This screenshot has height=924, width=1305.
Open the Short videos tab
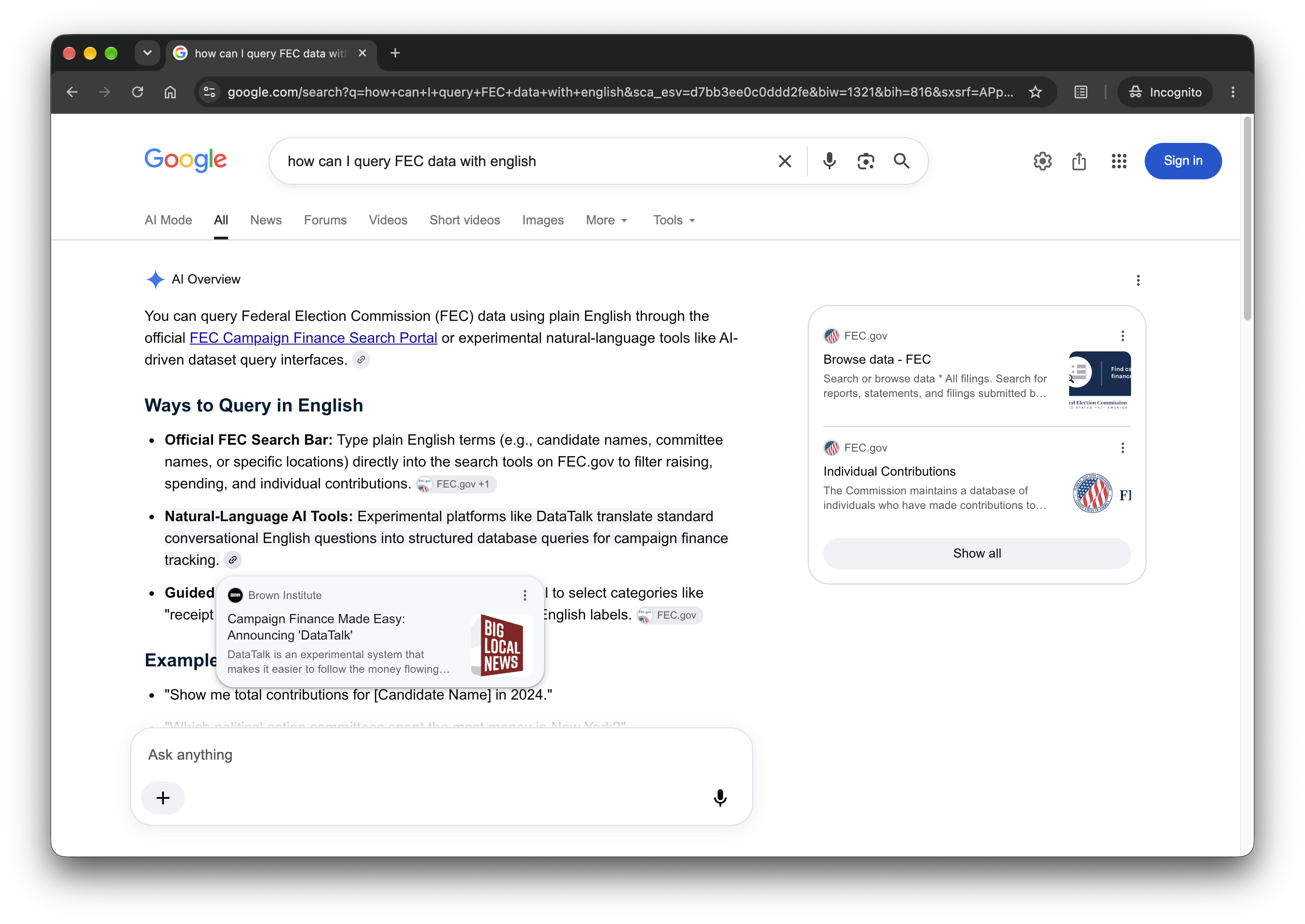464,220
